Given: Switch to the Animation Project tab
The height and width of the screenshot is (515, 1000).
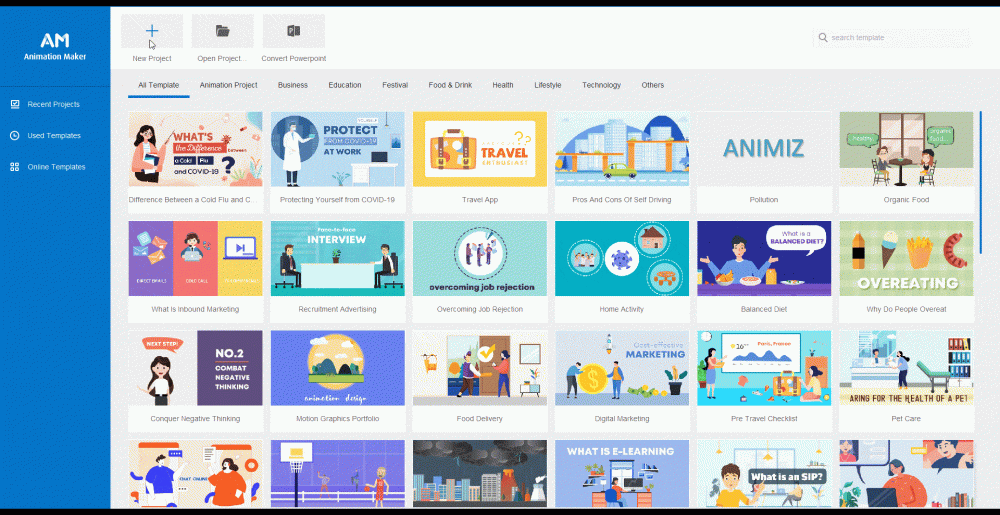Looking at the screenshot, I should click(228, 85).
